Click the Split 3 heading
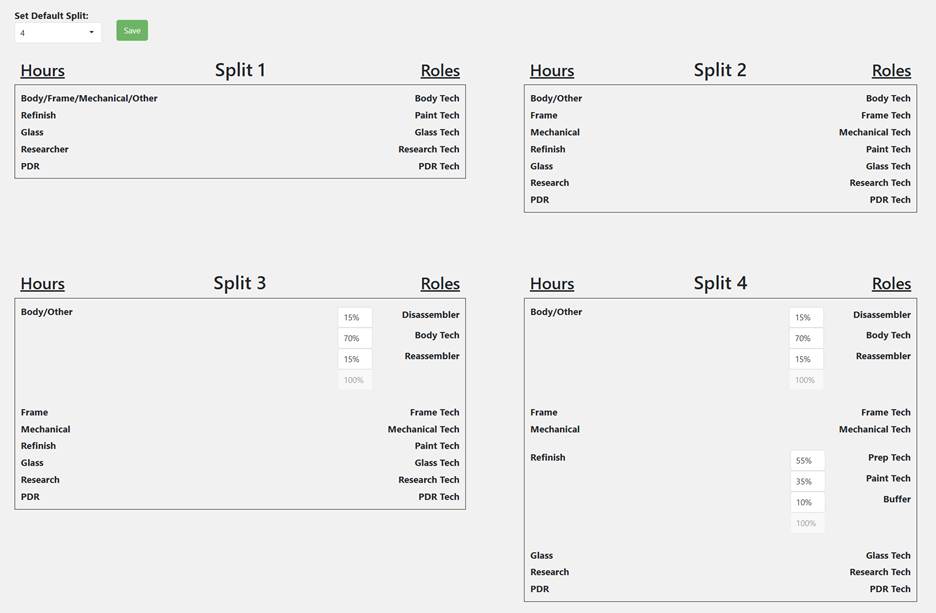 [240, 283]
